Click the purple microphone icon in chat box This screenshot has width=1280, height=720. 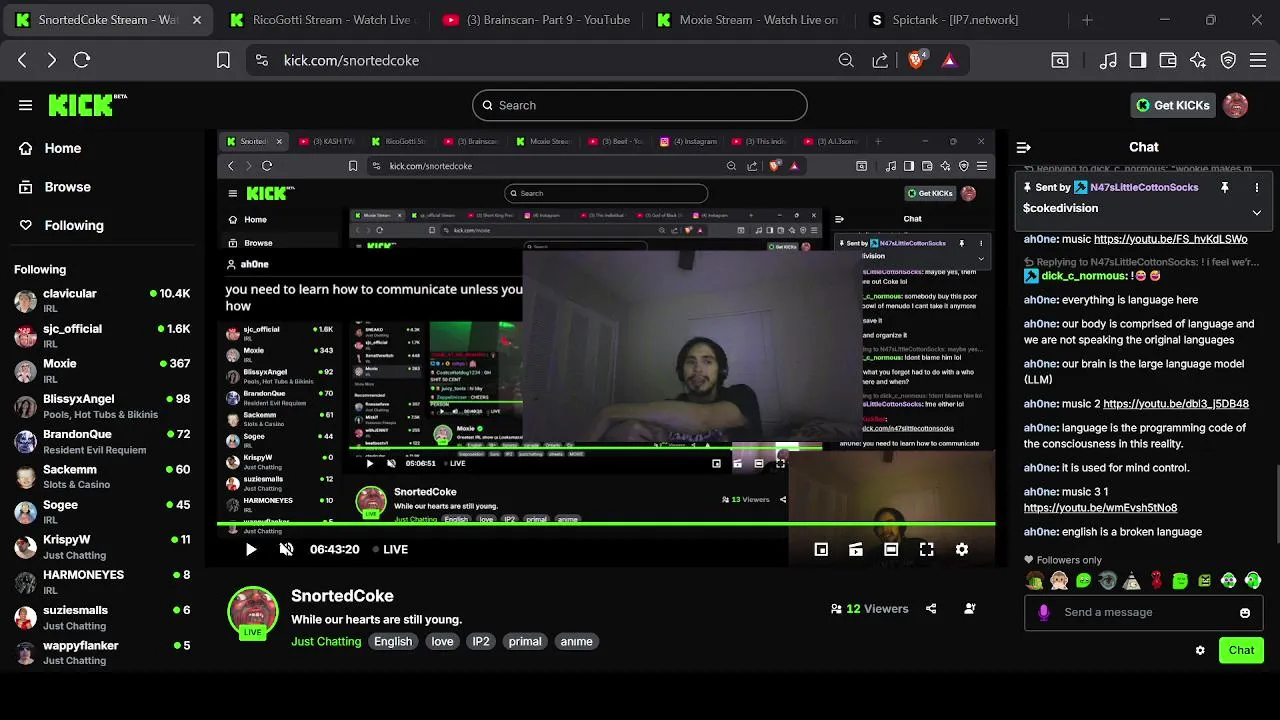(x=1044, y=613)
